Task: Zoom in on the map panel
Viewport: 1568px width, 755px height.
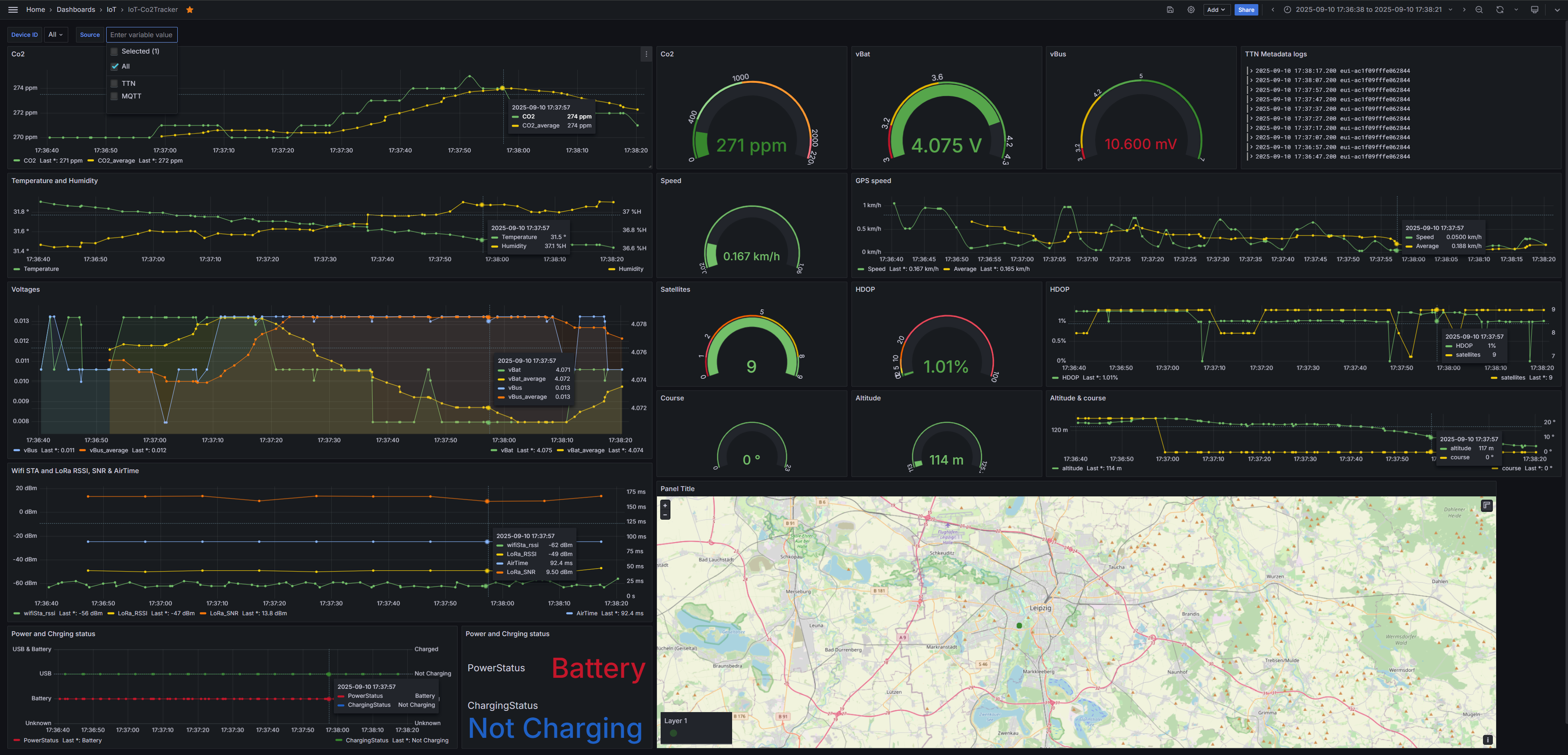Action: [665, 505]
